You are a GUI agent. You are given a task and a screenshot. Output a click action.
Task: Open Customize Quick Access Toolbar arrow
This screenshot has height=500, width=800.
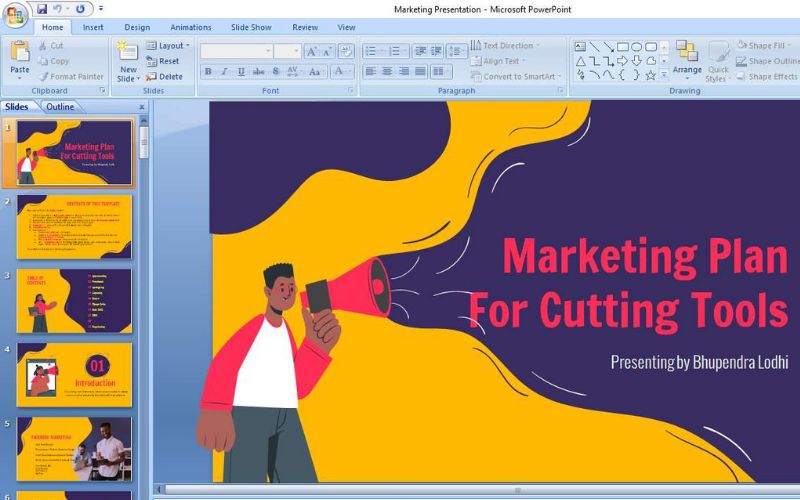tap(101, 9)
